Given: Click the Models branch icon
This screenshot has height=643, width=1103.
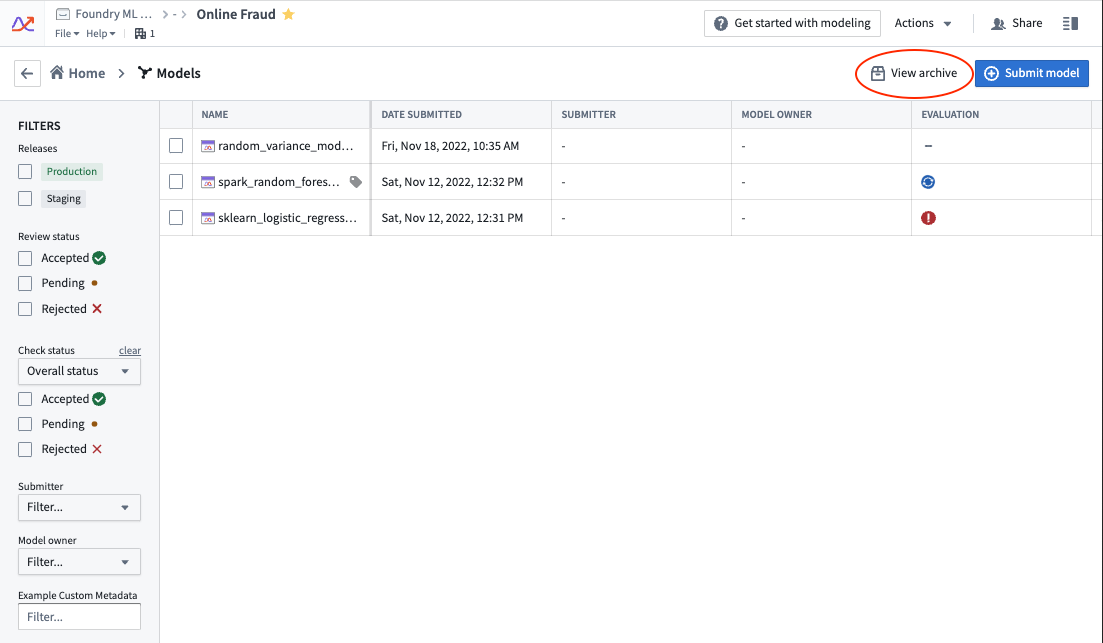Looking at the screenshot, I should click(x=145, y=72).
